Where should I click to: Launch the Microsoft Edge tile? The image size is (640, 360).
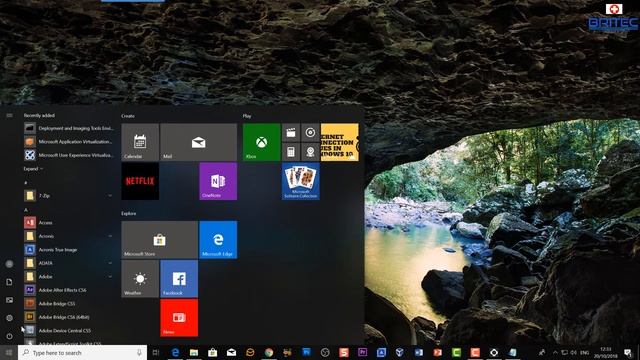pos(218,240)
